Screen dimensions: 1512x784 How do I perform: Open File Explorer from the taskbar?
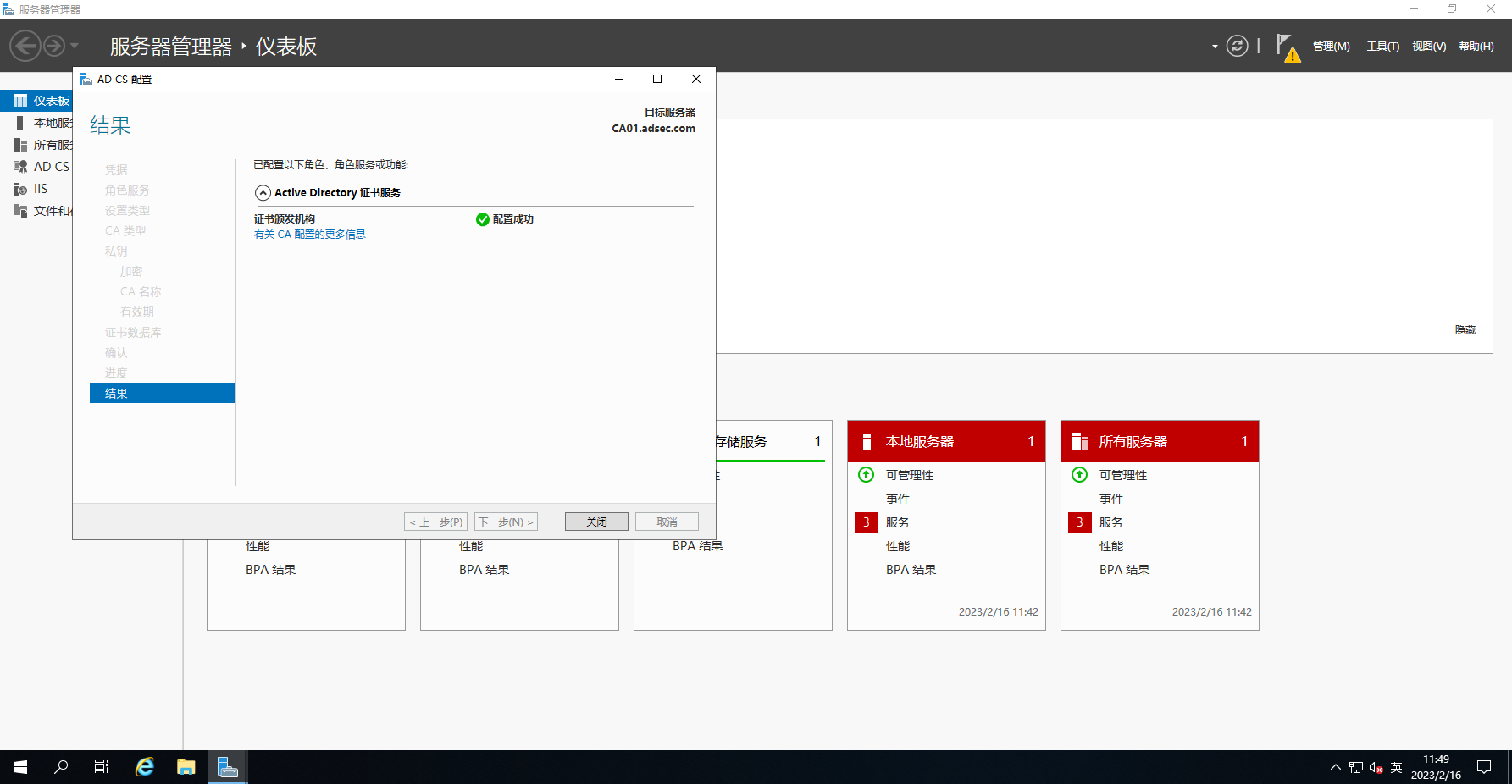186,767
